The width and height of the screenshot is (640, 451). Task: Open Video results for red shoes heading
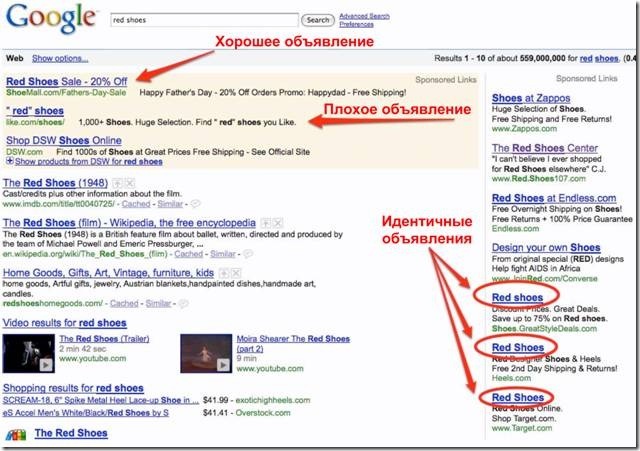click(x=64, y=323)
